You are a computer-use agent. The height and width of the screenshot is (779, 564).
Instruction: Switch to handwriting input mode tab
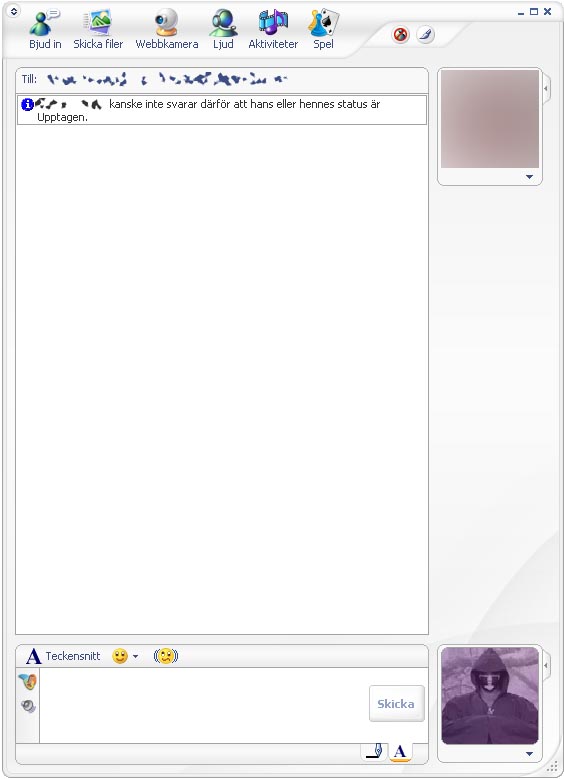(375, 752)
